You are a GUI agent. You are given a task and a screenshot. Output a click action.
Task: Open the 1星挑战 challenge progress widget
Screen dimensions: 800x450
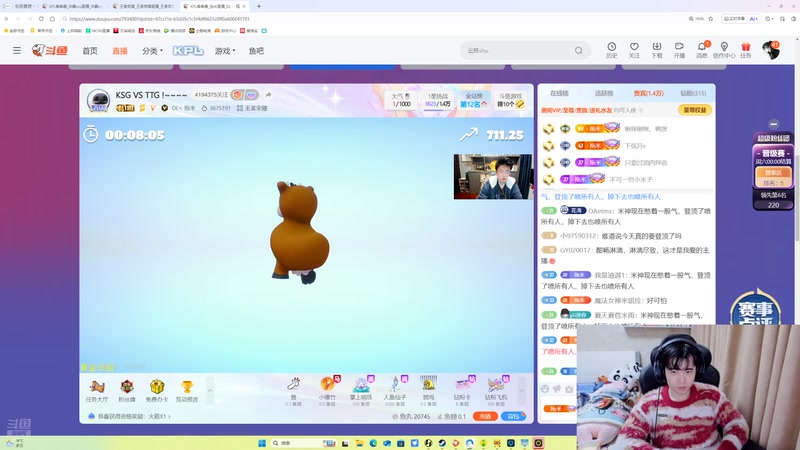click(x=437, y=100)
